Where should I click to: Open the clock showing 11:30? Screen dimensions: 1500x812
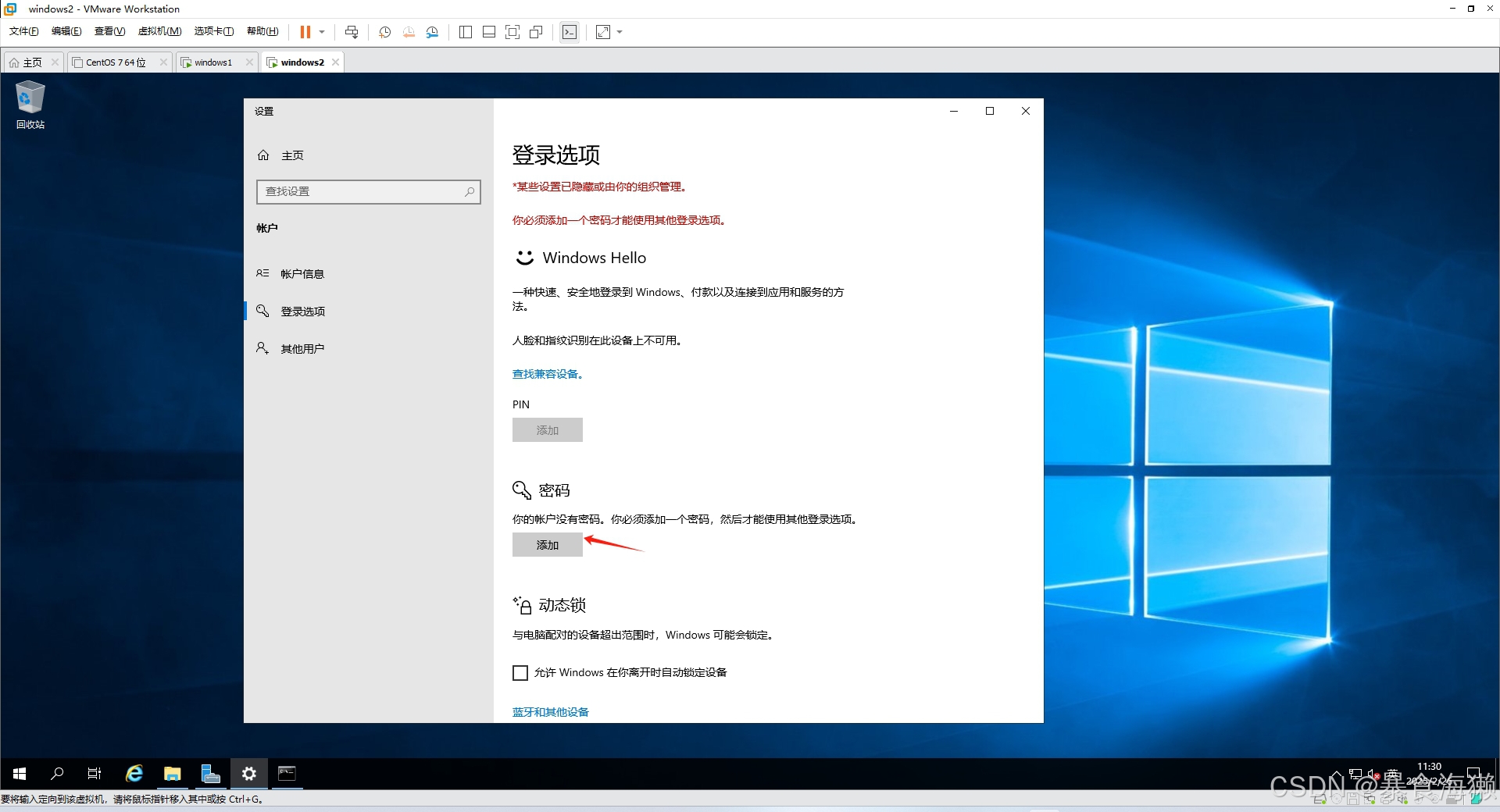click(1429, 774)
